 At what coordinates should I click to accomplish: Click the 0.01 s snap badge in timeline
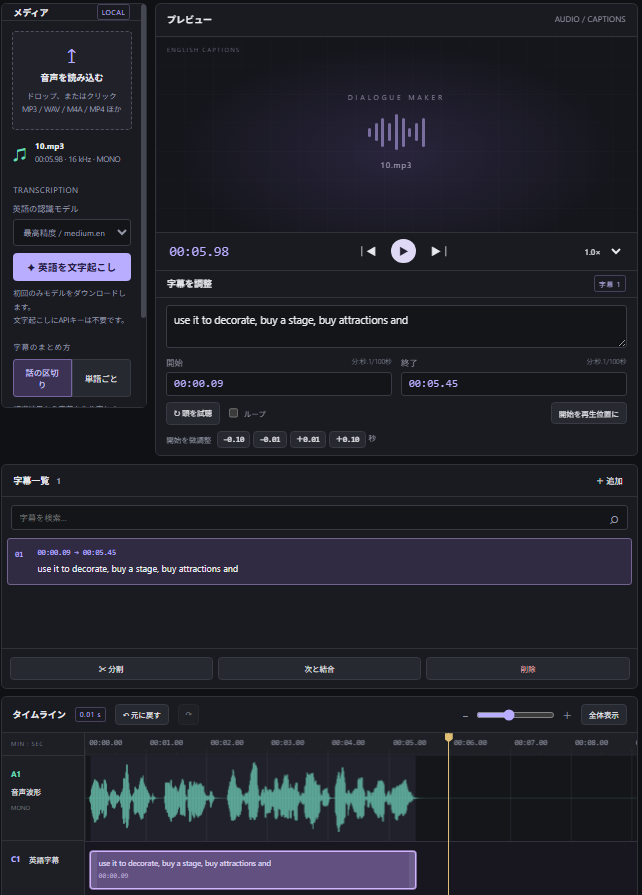pos(90,715)
